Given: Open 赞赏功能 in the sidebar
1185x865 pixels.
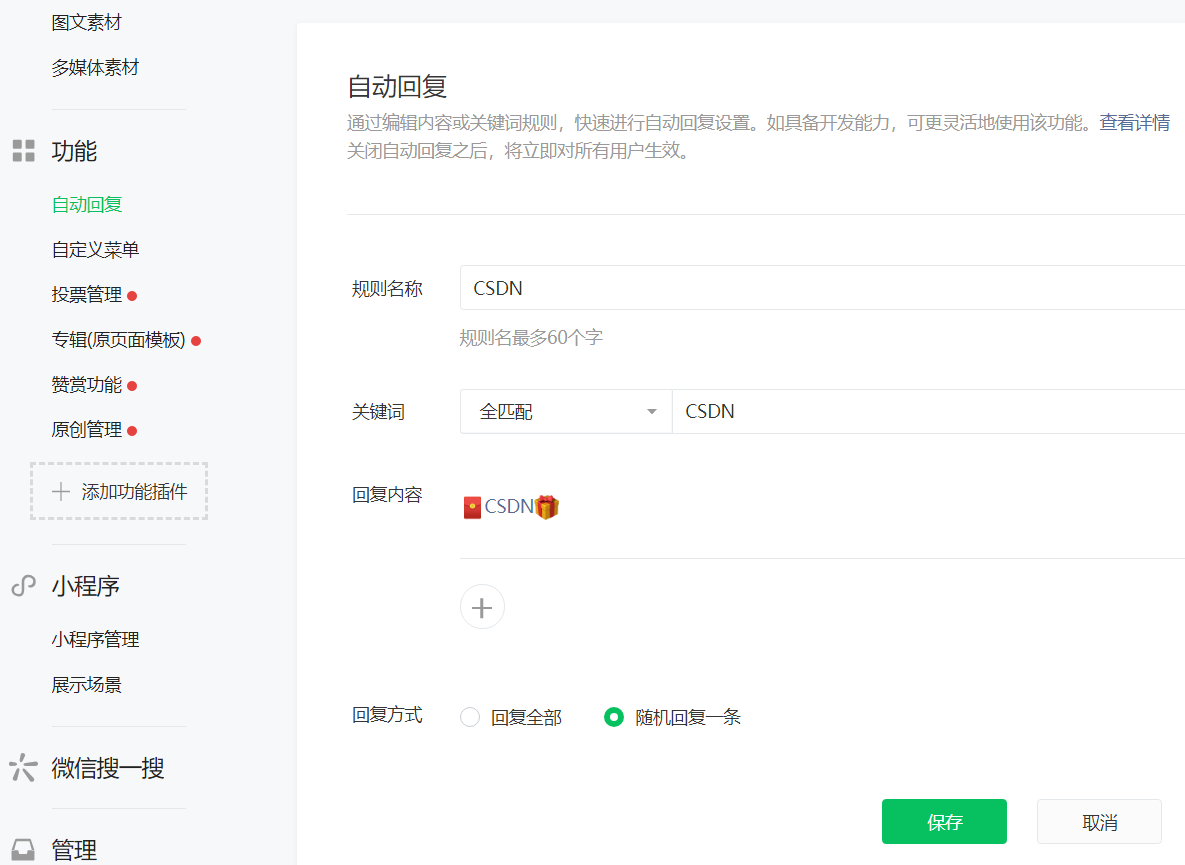Looking at the screenshot, I should [x=87, y=385].
